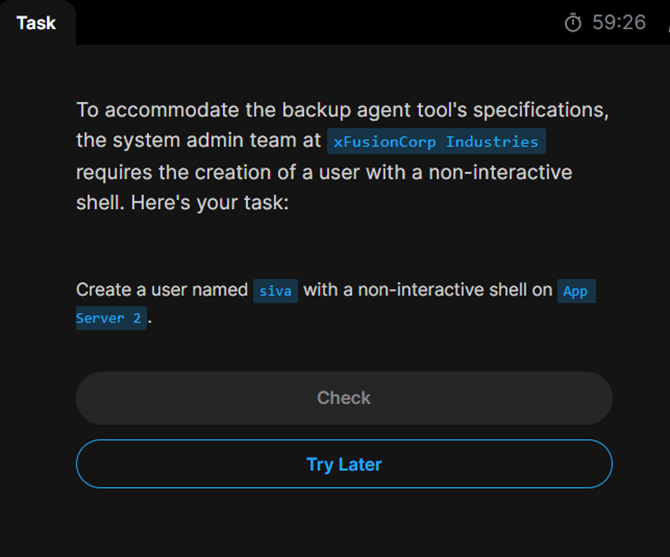670x557 pixels.
Task: Click the highlighted App label
Action: point(576,291)
